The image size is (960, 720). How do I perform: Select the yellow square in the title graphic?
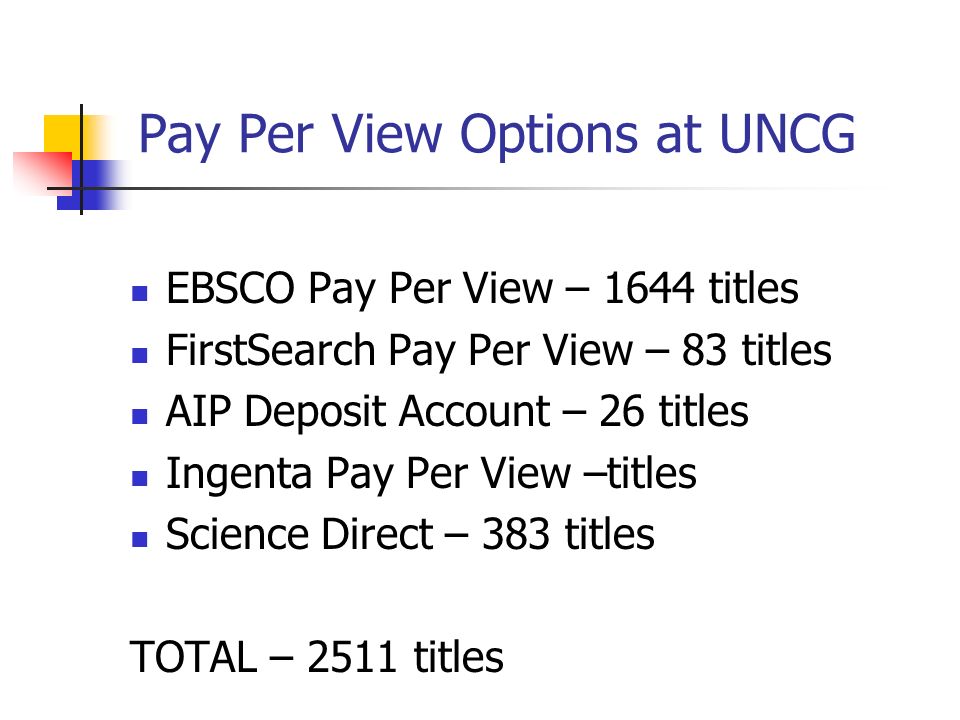point(65,137)
